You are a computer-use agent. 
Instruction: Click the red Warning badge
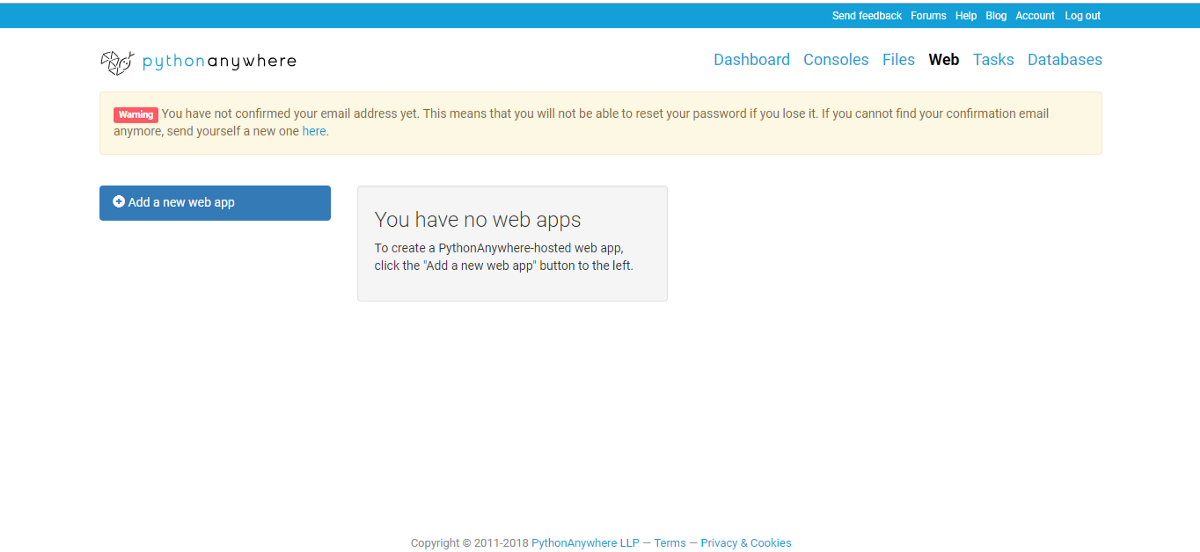pyautogui.click(x=136, y=114)
